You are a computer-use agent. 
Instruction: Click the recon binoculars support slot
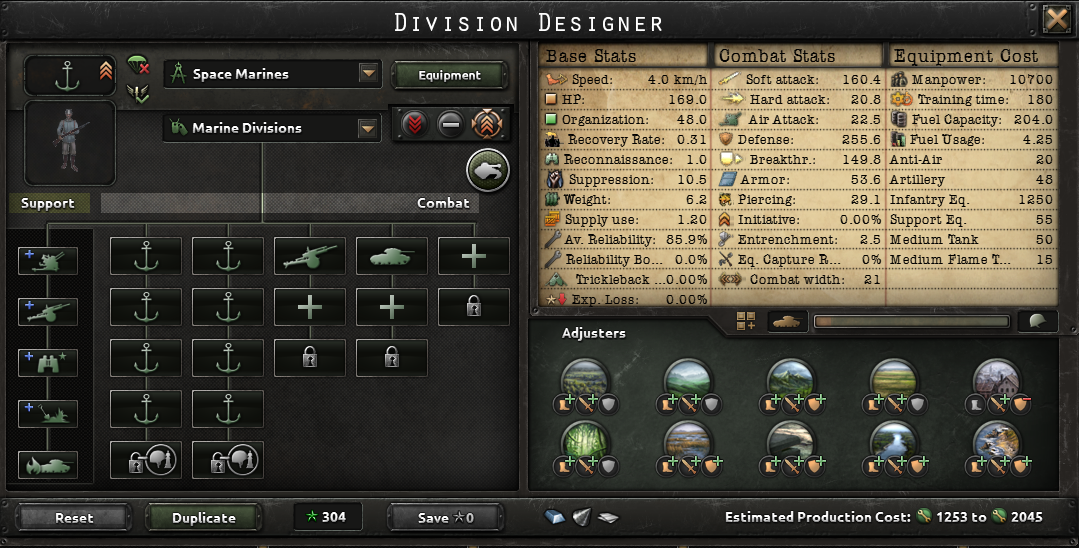(47, 363)
